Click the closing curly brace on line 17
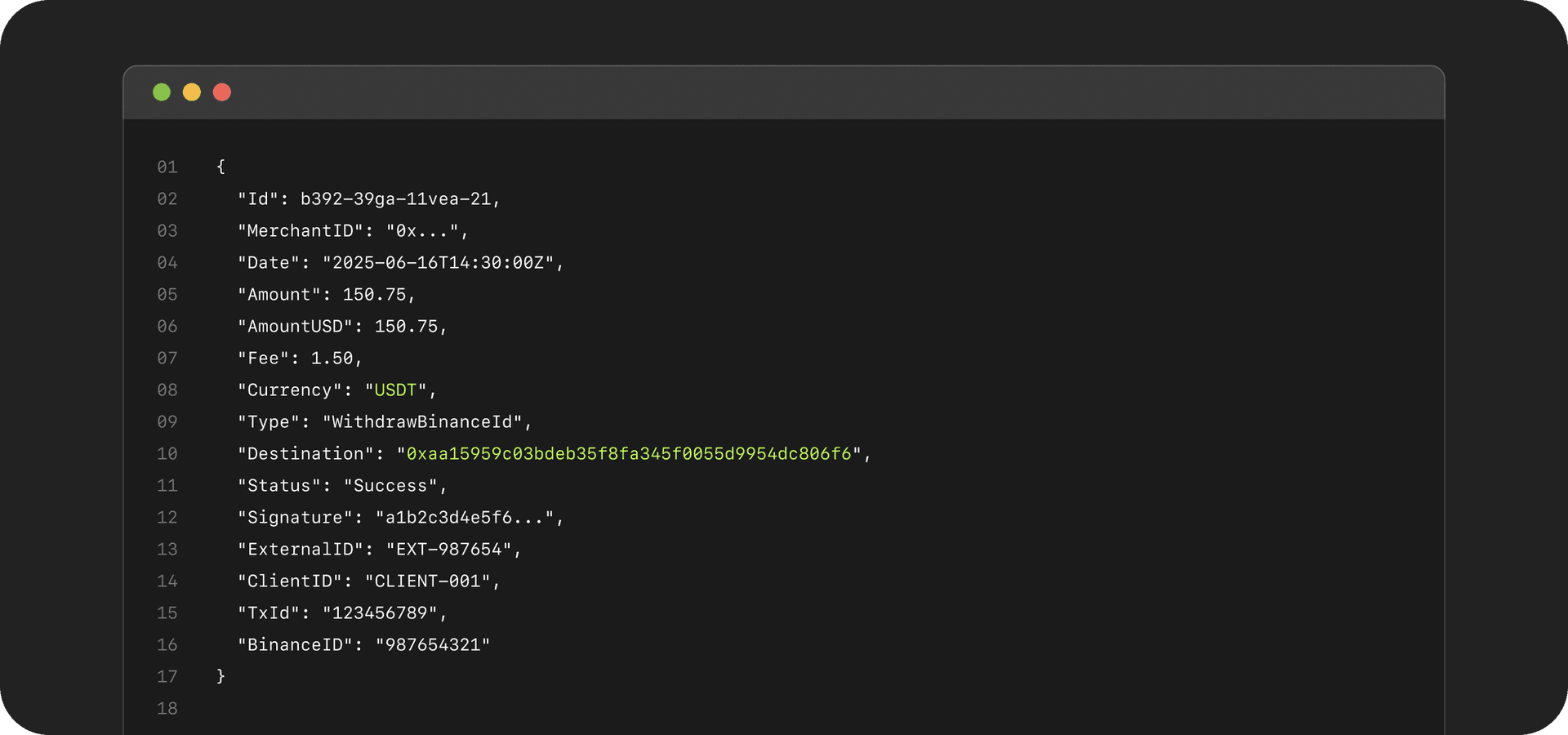The width and height of the screenshot is (1568, 735). 220,676
